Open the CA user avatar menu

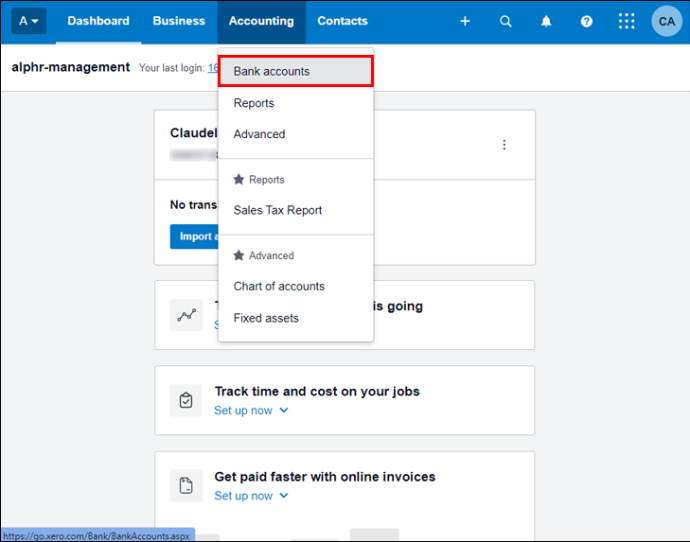[666, 21]
